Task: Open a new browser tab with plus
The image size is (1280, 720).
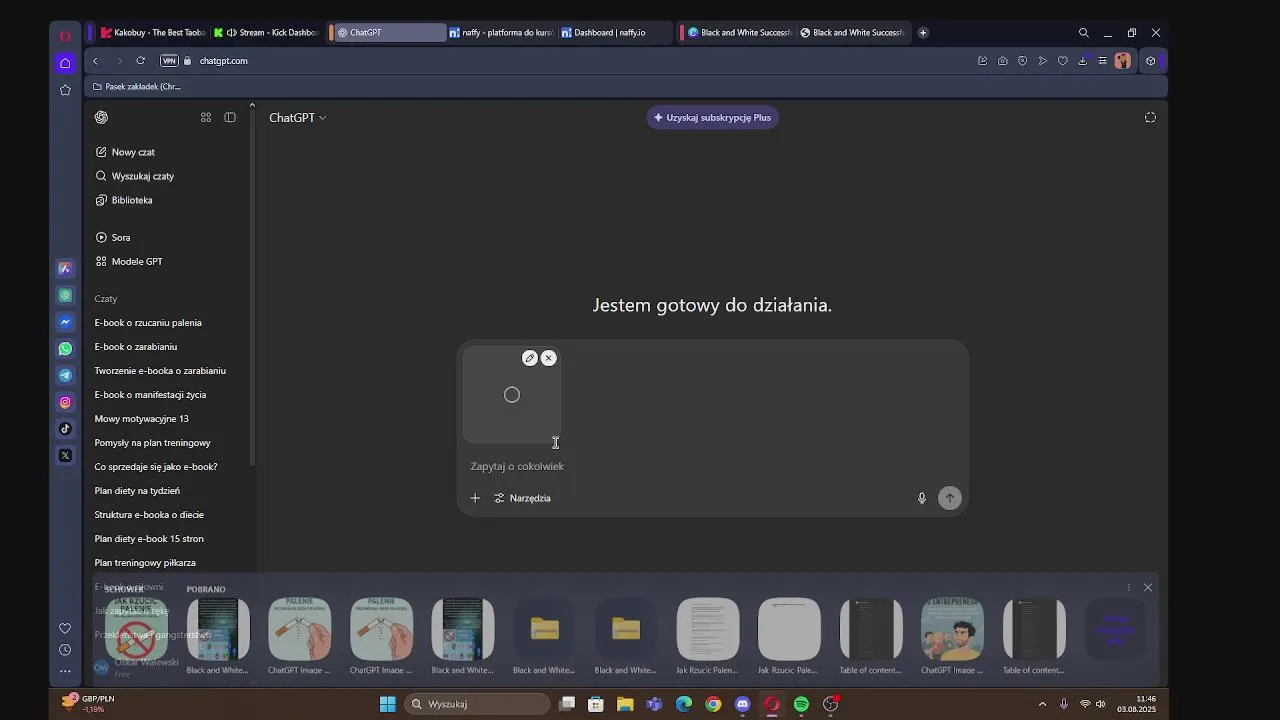Action: click(923, 33)
